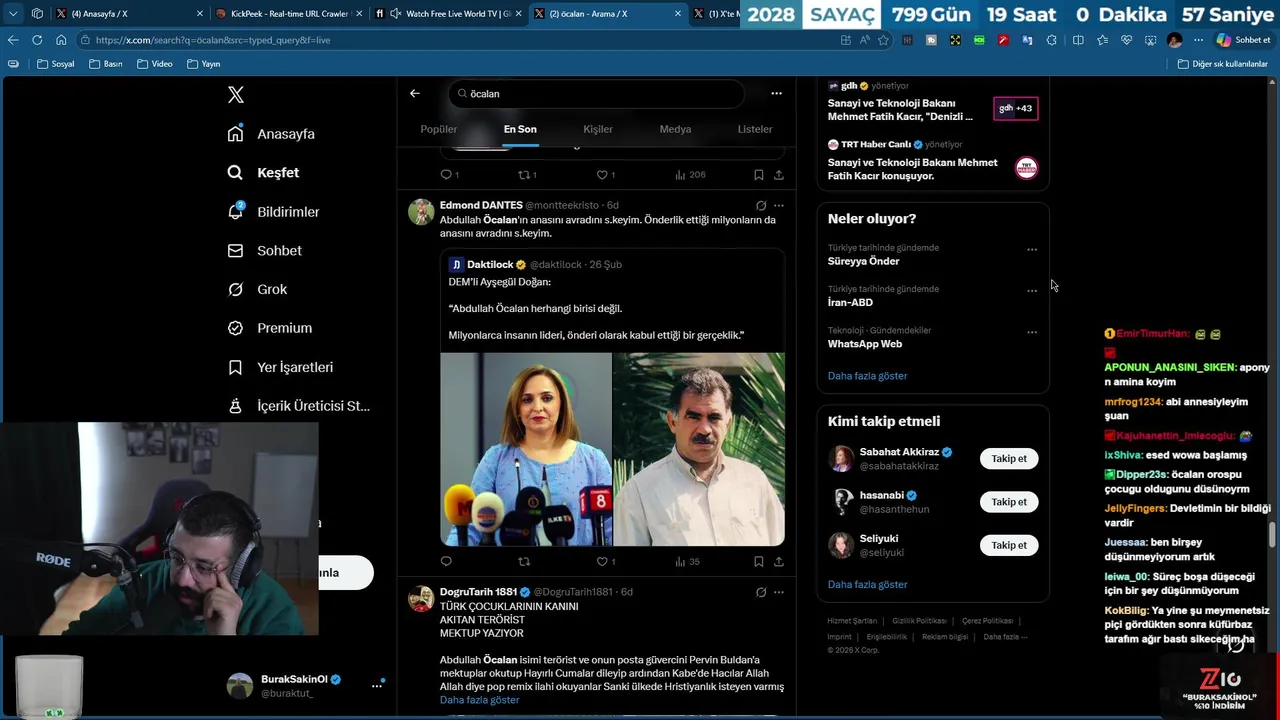
Task: Switch to the En Son tab
Action: pos(520,129)
